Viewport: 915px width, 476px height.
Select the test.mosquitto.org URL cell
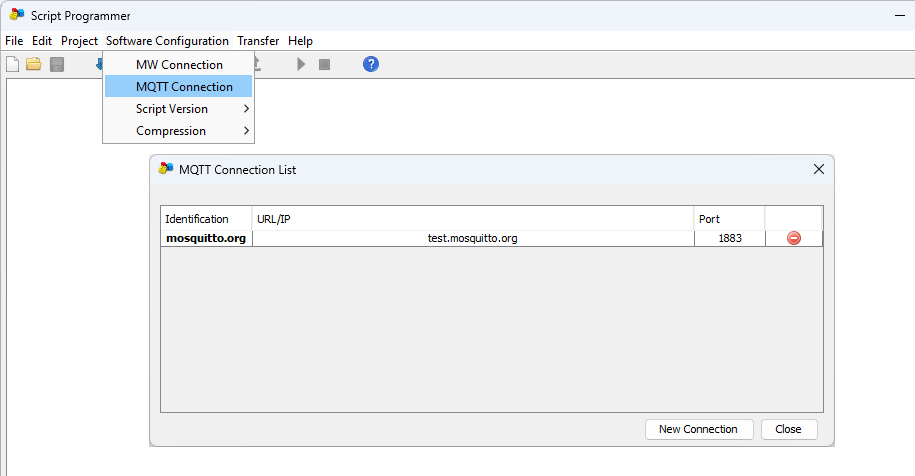473,238
